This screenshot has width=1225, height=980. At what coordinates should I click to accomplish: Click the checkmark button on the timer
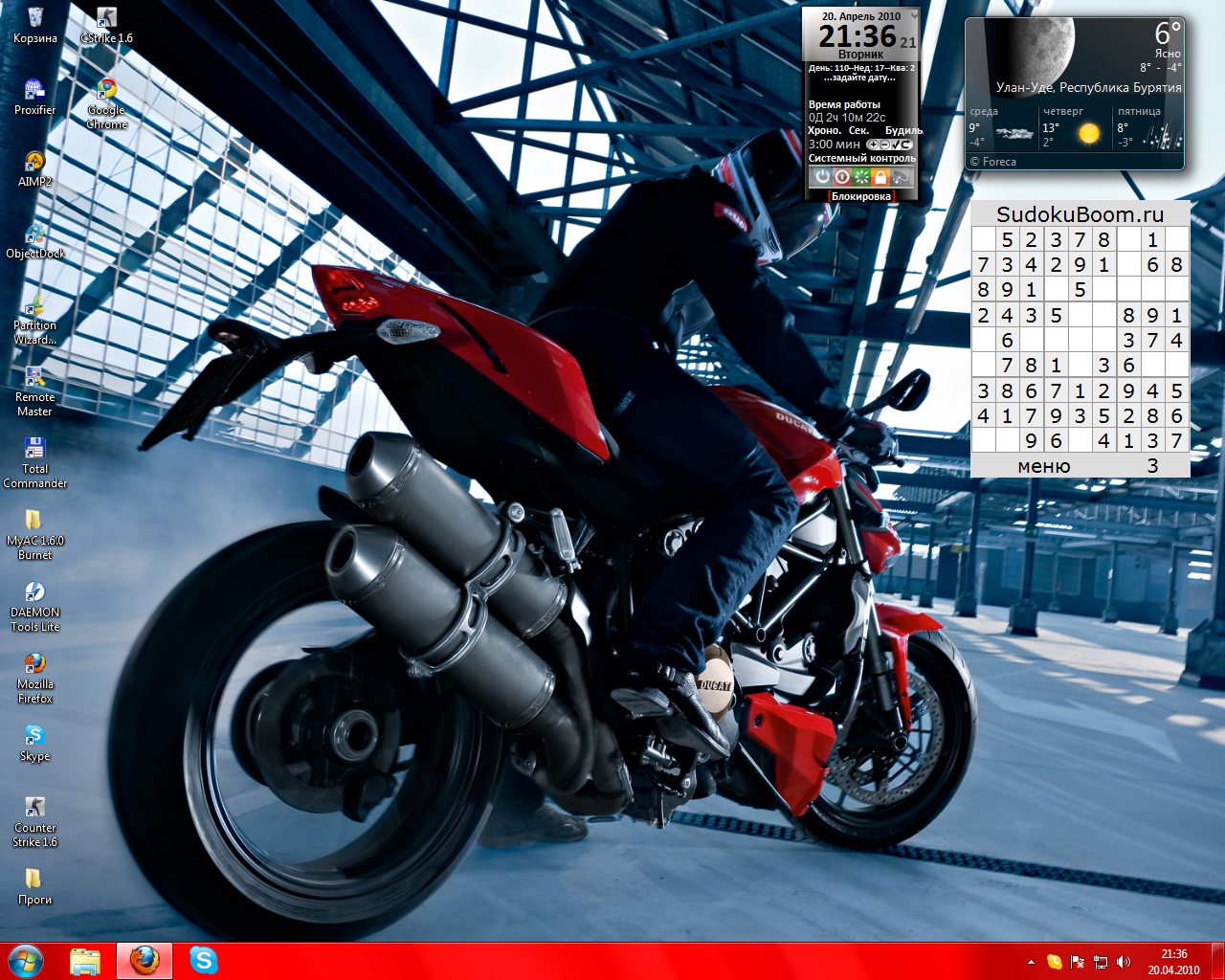pyautogui.click(x=895, y=145)
